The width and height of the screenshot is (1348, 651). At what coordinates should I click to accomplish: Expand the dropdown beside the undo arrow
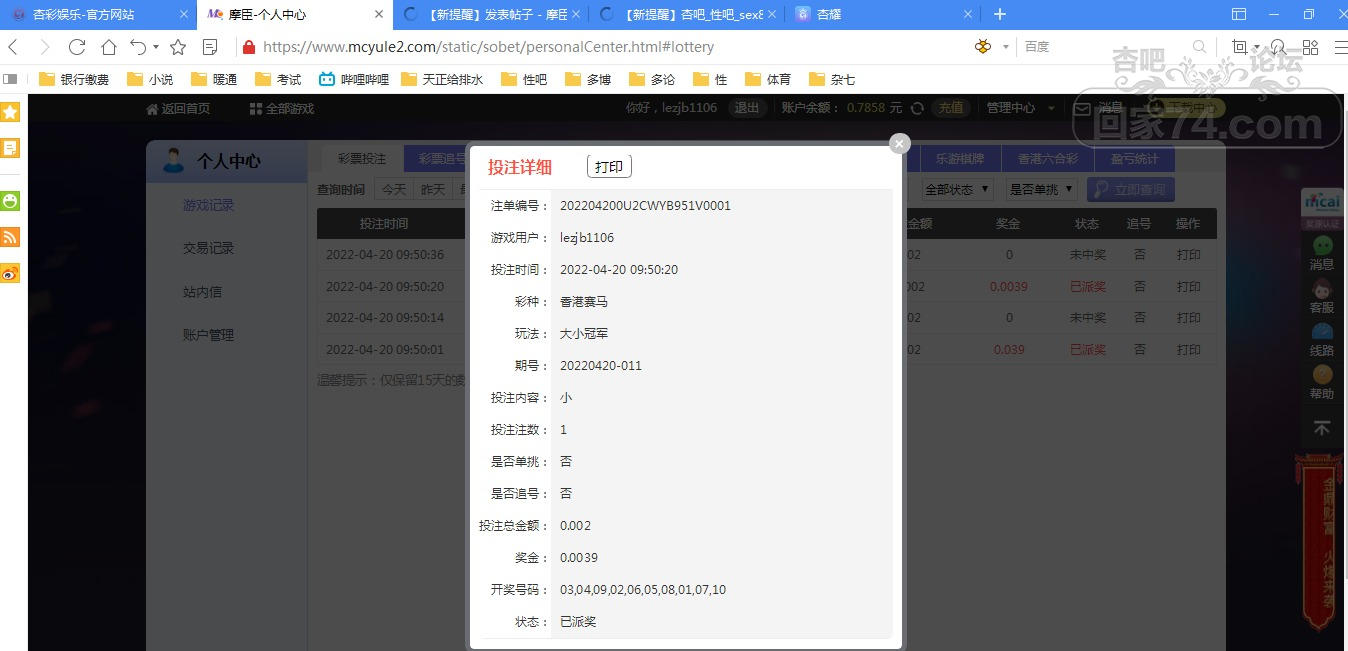click(156, 47)
